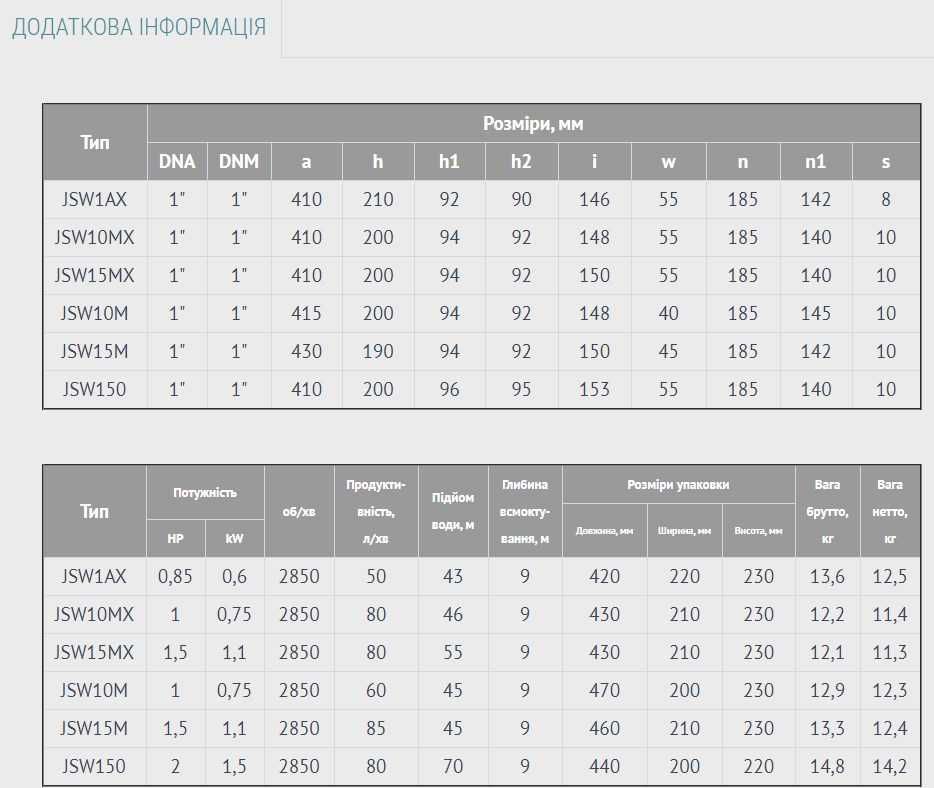Select value 153 in column i
Viewport: 934px width, 788px height.
(594, 390)
